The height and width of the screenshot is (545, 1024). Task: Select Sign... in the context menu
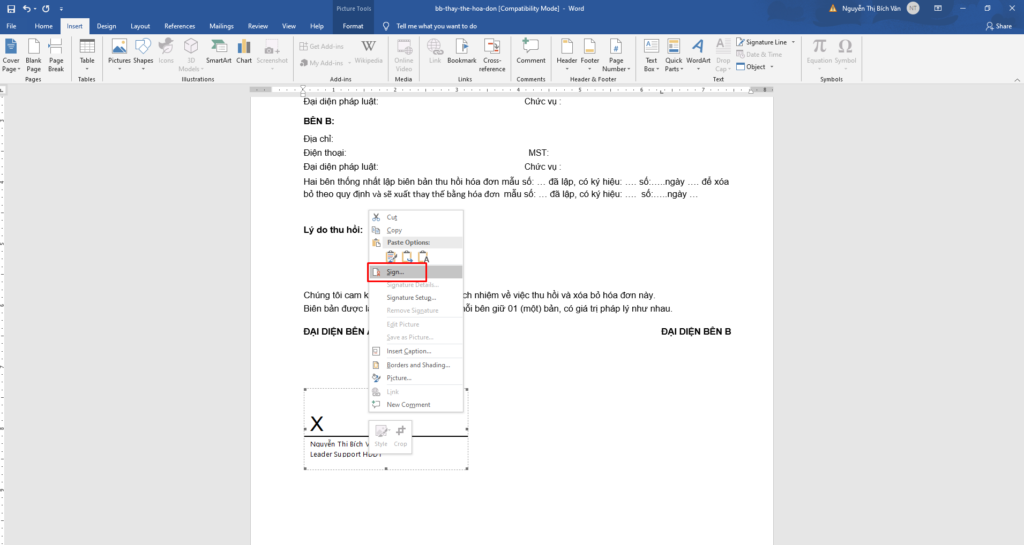tap(396, 272)
